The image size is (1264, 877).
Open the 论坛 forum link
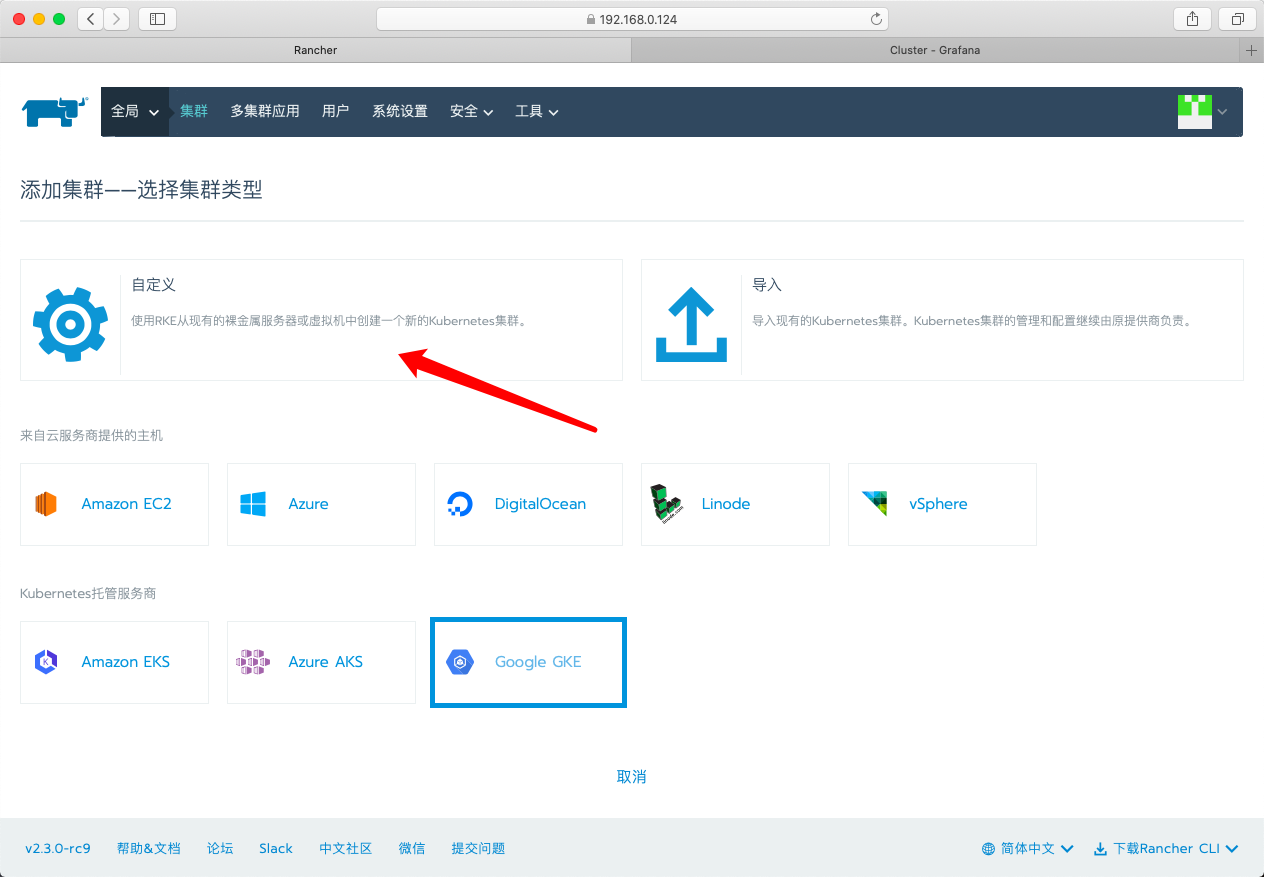220,849
